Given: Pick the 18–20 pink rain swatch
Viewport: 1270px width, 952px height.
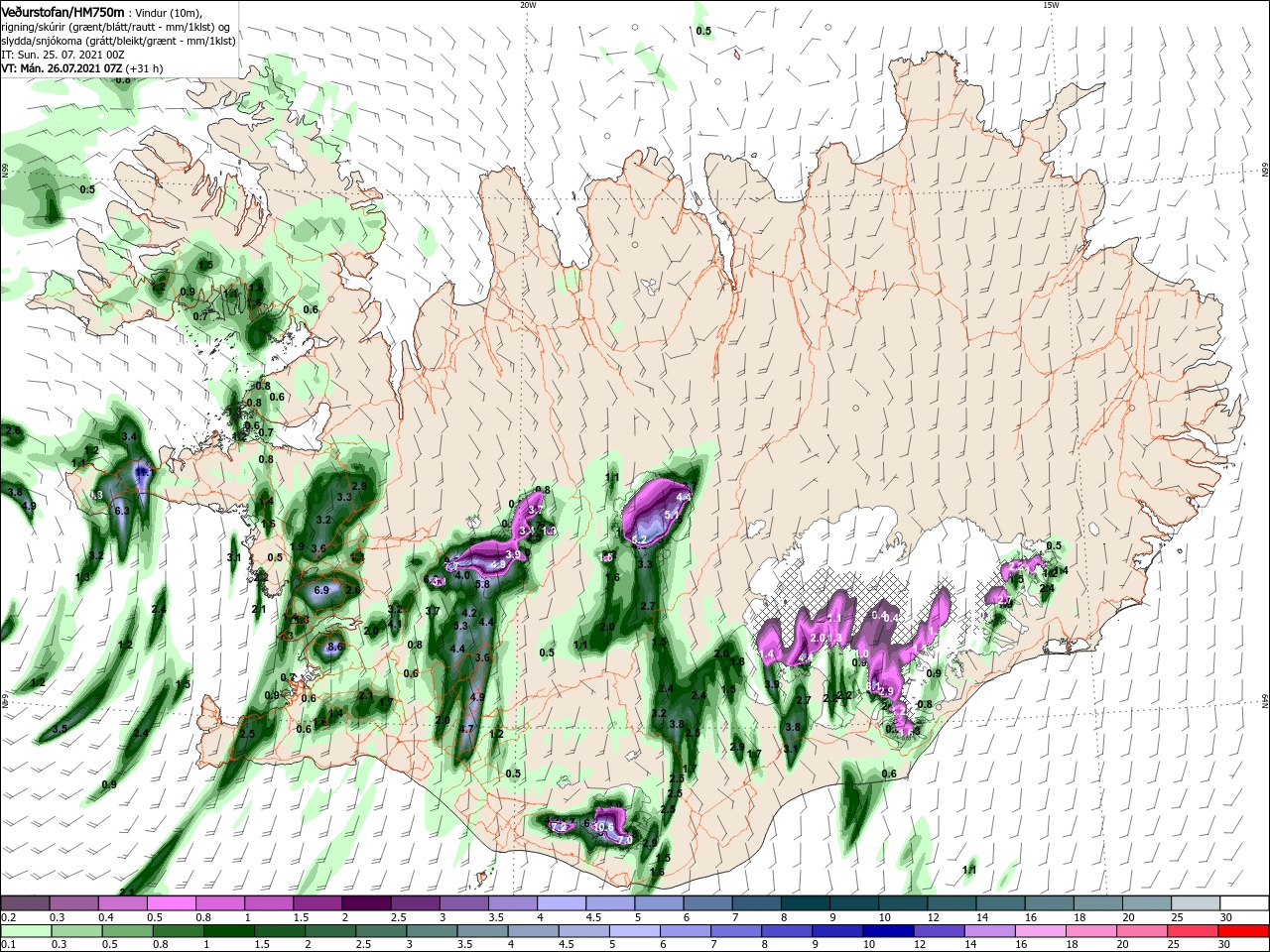Looking at the screenshot, I should click(1090, 931).
